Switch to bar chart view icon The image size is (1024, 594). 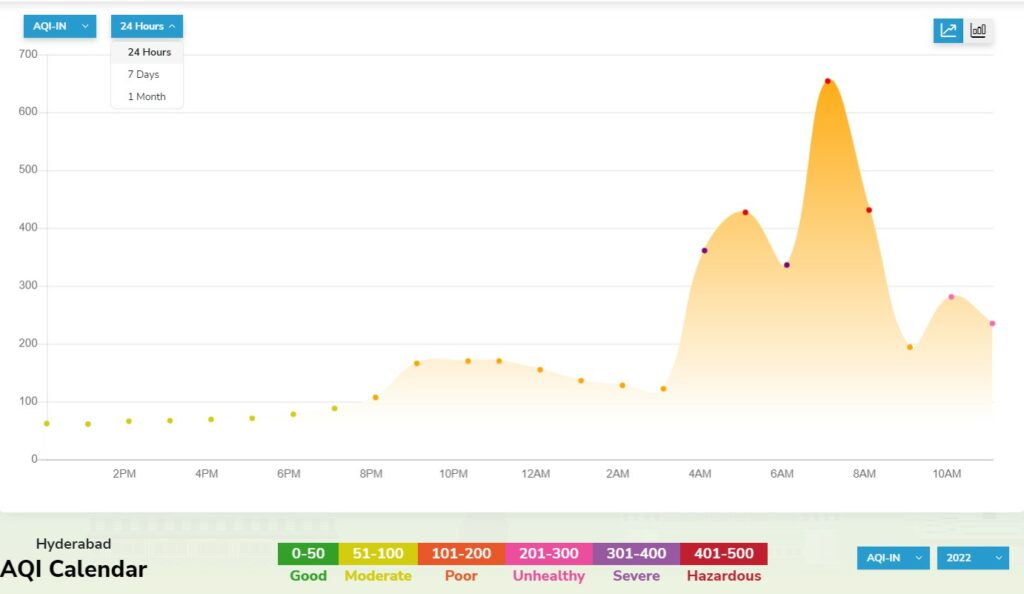coord(978,30)
